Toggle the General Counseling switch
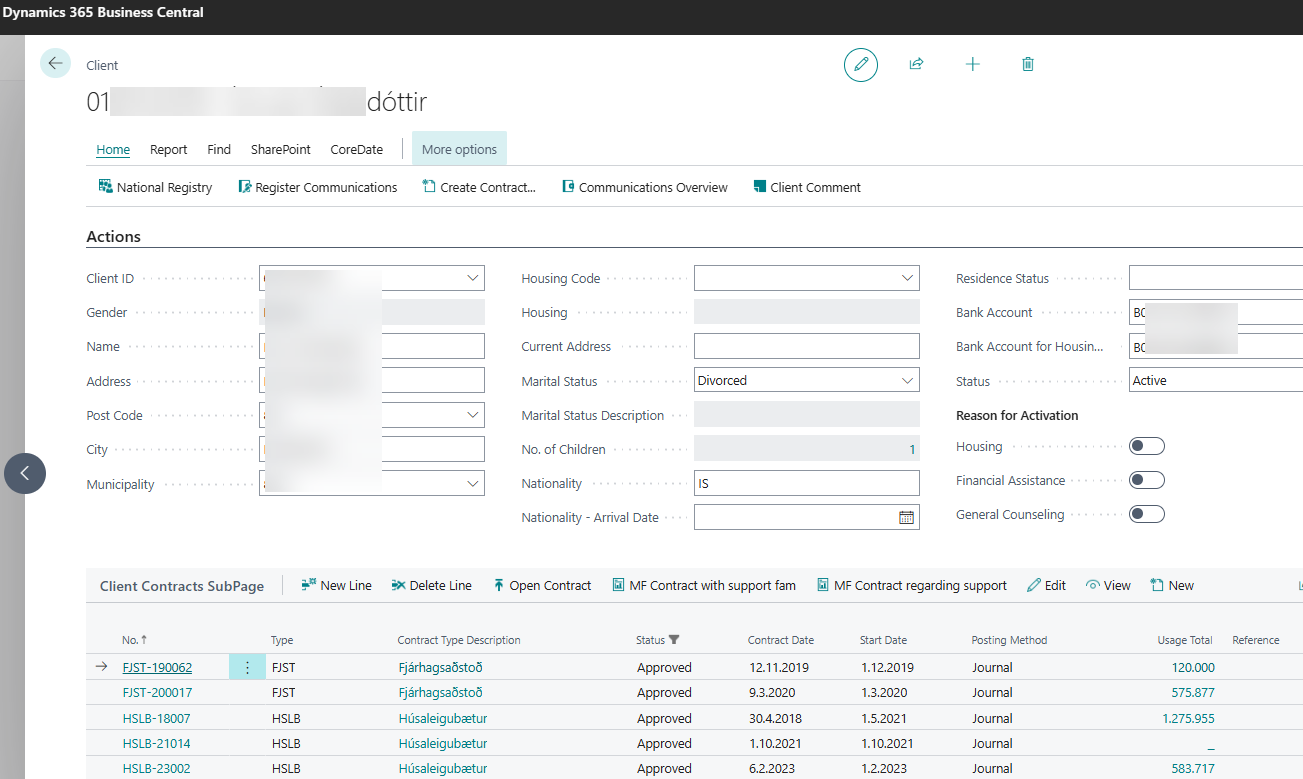The width and height of the screenshot is (1303, 779). pos(1146,514)
